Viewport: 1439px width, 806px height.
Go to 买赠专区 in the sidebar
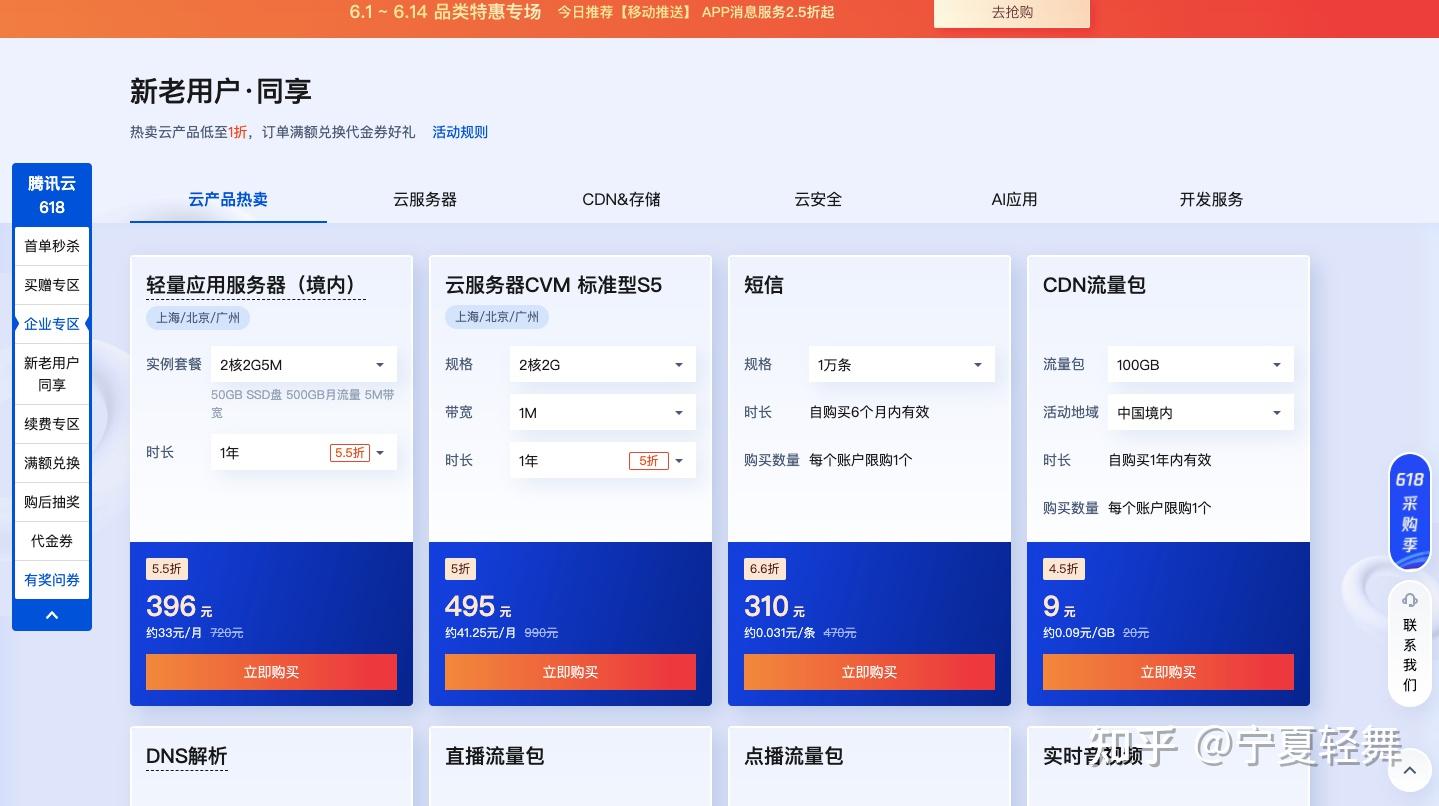pos(52,285)
